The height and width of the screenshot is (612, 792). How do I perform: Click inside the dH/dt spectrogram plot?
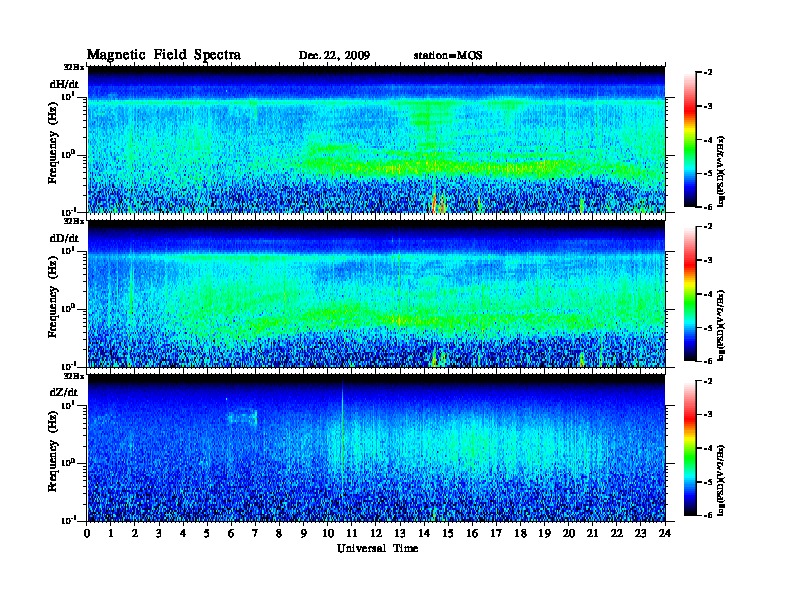click(x=376, y=139)
